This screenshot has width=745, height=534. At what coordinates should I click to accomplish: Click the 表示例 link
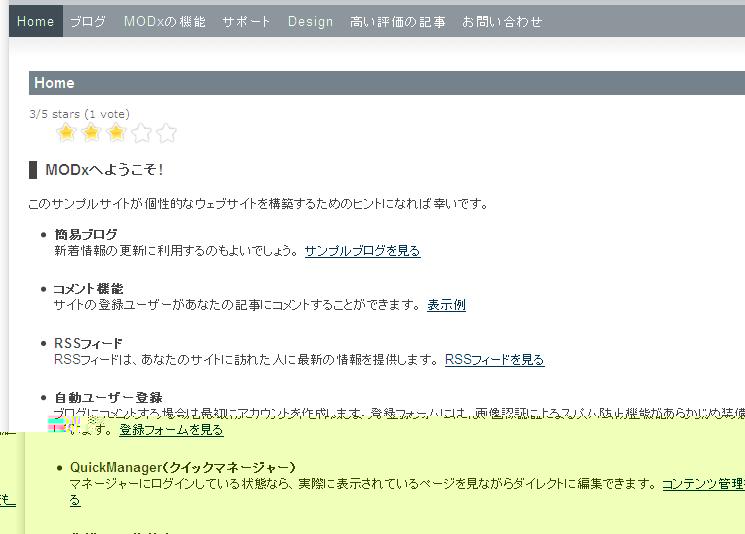pos(446,305)
